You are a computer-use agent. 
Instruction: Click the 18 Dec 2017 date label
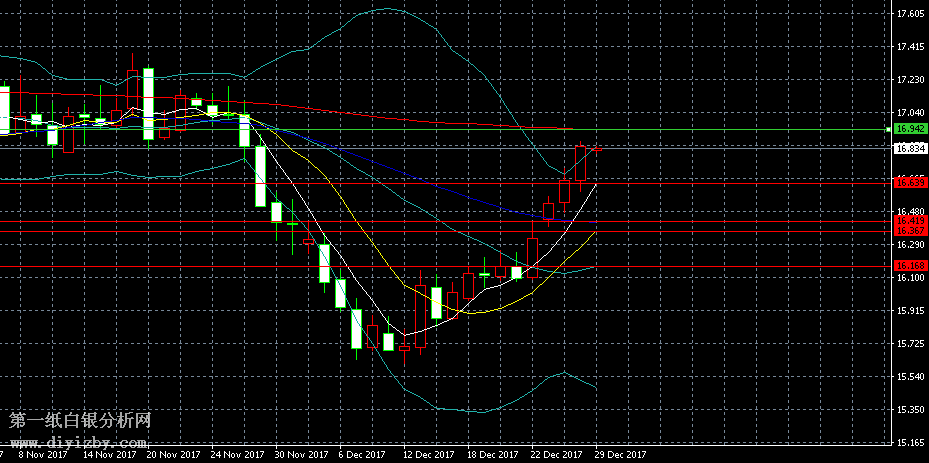click(x=492, y=454)
